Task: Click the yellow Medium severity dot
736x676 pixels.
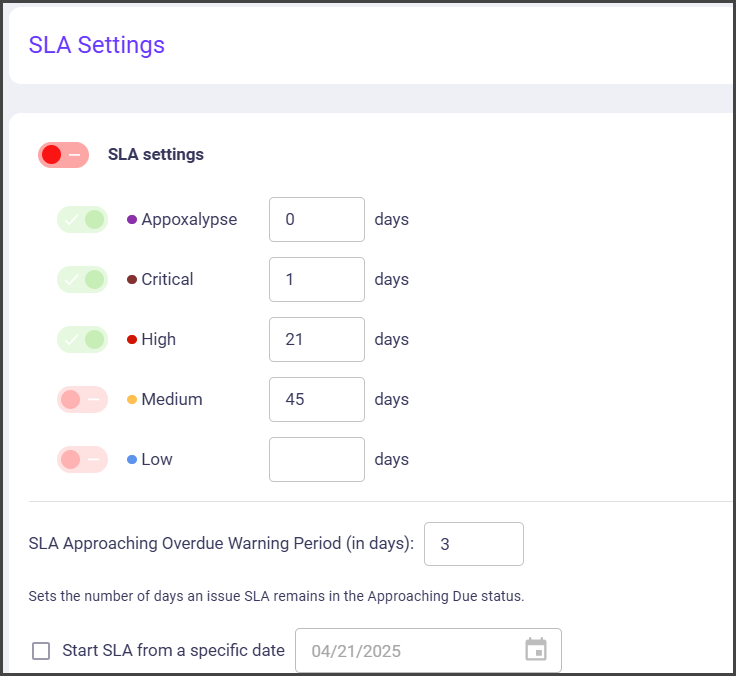Action: [132, 400]
